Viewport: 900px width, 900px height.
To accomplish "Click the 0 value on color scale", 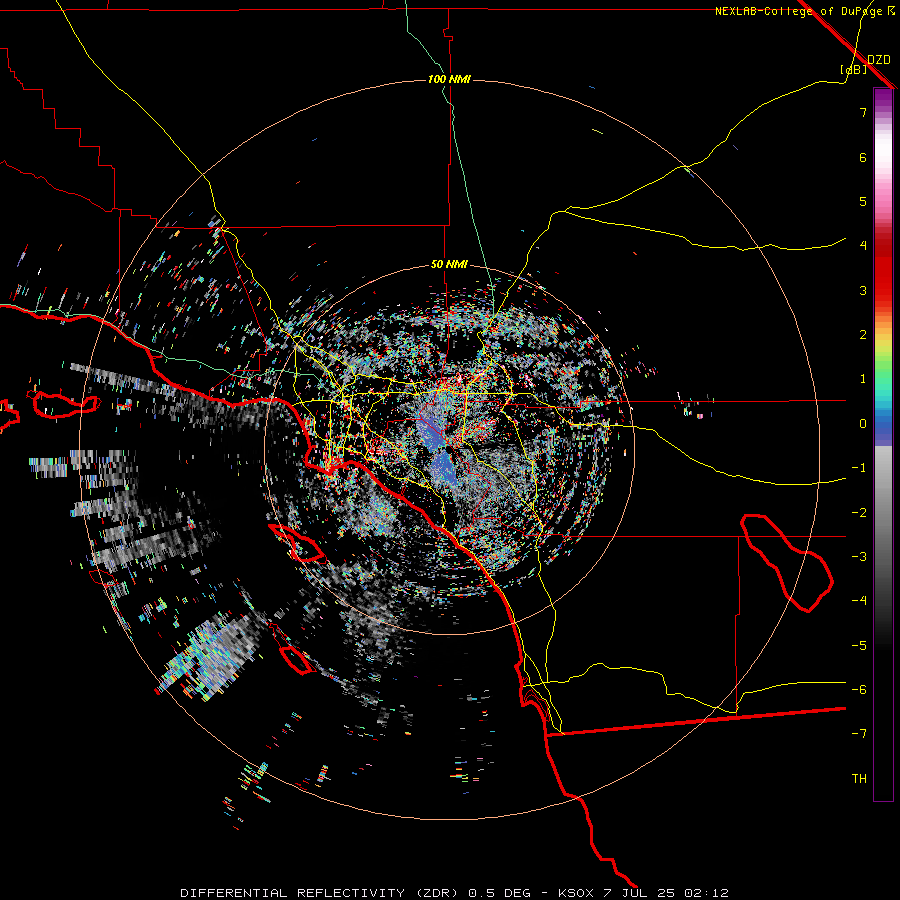I will click(x=863, y=424).
